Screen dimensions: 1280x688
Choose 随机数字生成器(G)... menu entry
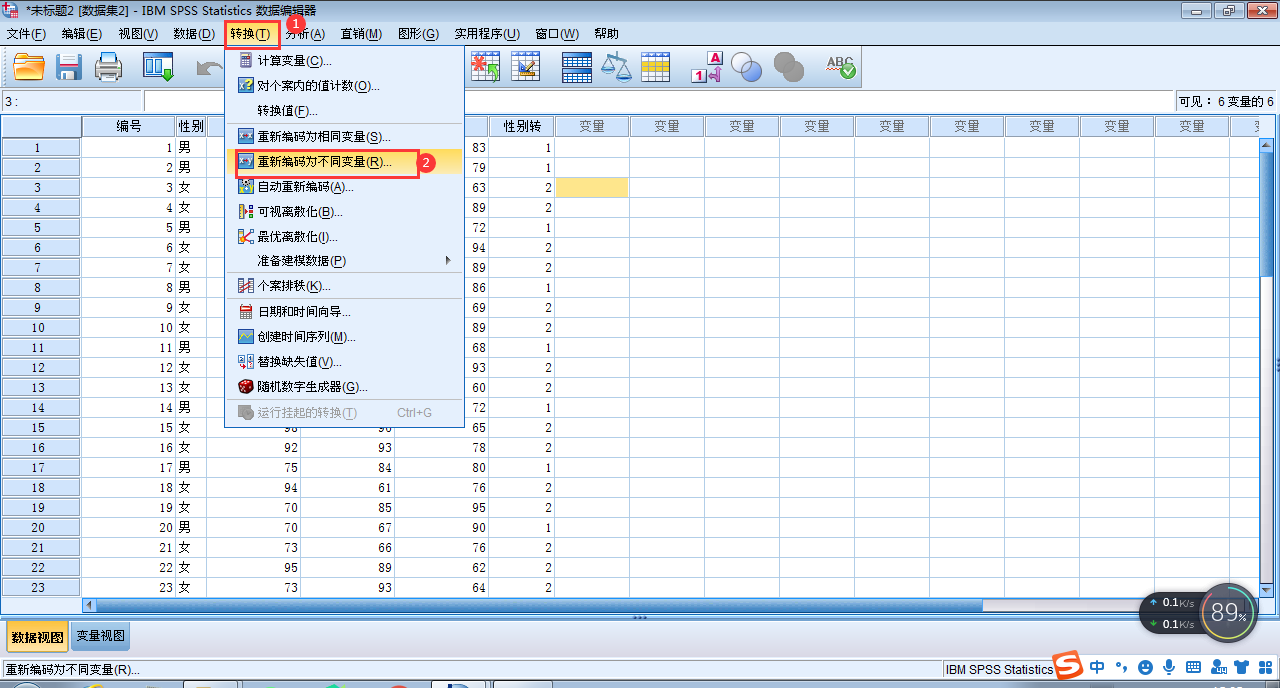pyautogui.click(x=344, y=387)
